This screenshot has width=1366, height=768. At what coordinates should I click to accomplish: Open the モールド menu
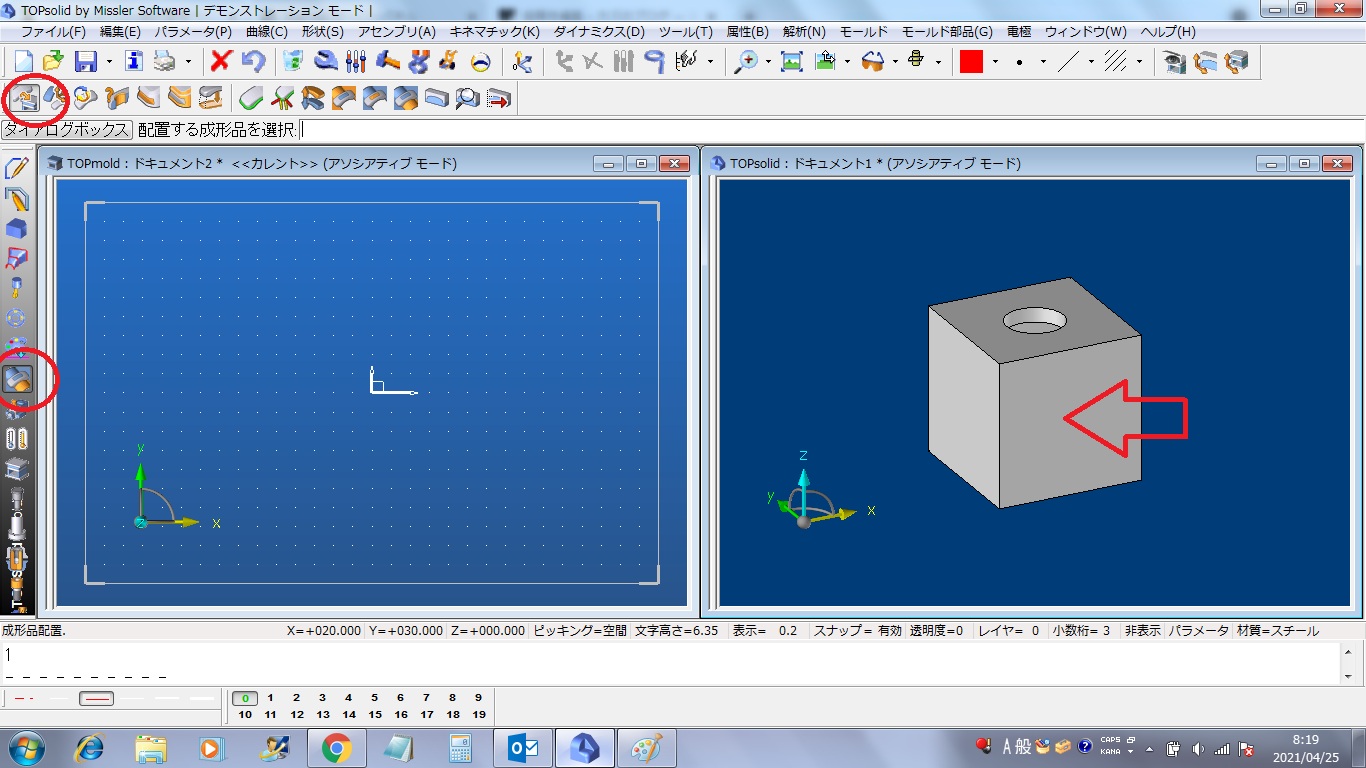pos(862,32)
